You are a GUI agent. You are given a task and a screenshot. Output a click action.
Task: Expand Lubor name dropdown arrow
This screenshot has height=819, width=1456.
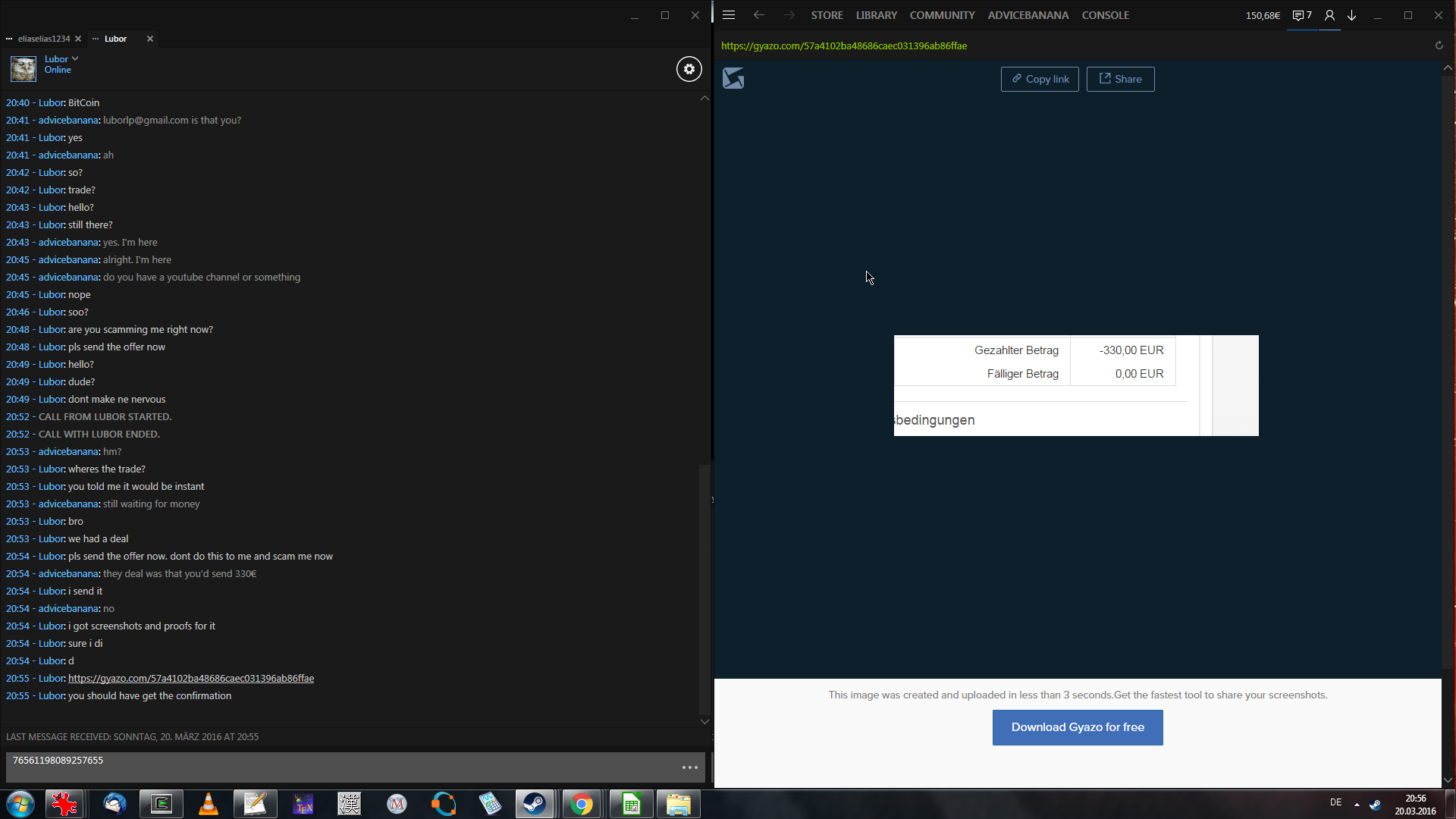click(75, 58)
